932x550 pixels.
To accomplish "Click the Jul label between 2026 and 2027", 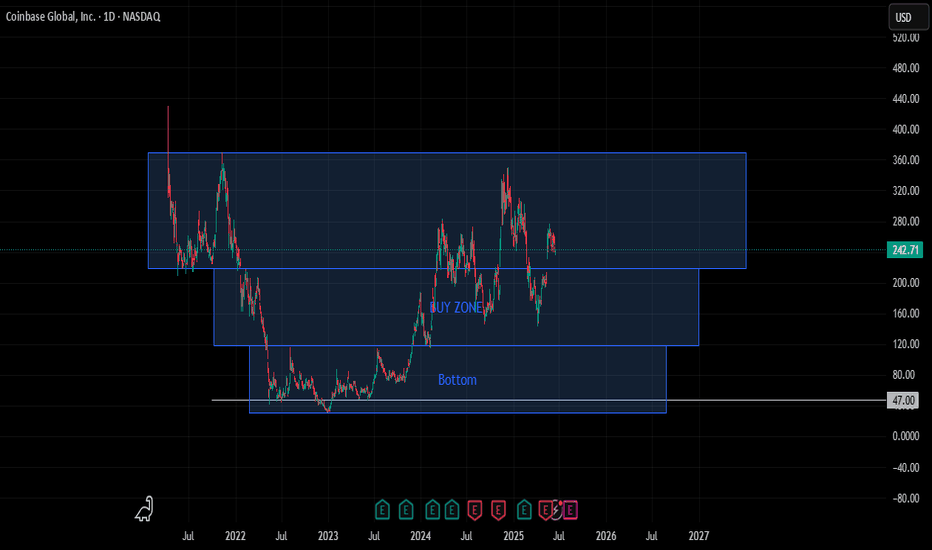I will point(651,536).
